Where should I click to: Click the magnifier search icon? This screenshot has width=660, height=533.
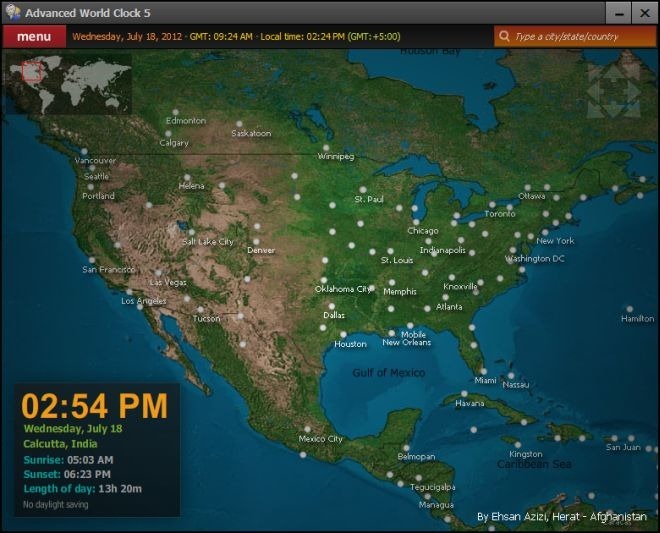coord(504,36)
